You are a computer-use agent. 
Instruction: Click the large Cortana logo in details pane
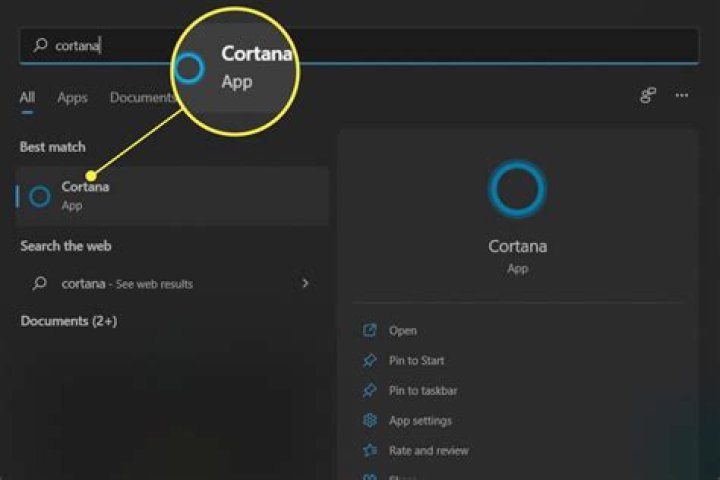coord(518,189)
